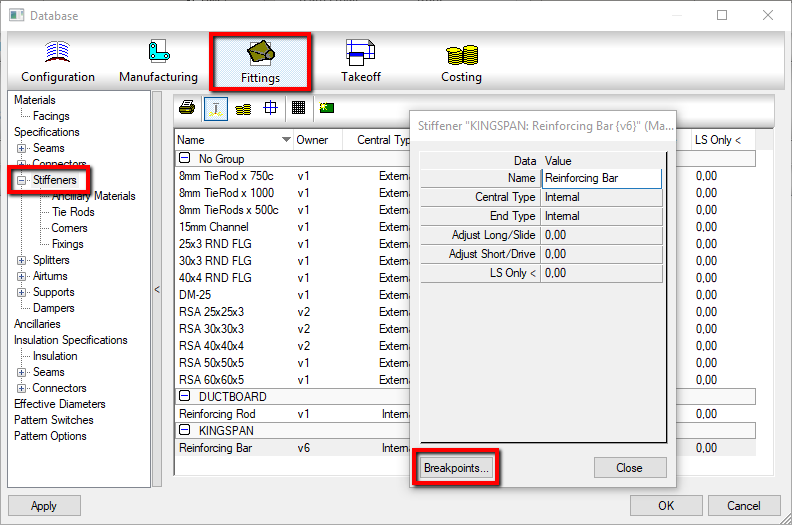Select Pattern Switches tree item
792x525 pixels.
point(54,420)
